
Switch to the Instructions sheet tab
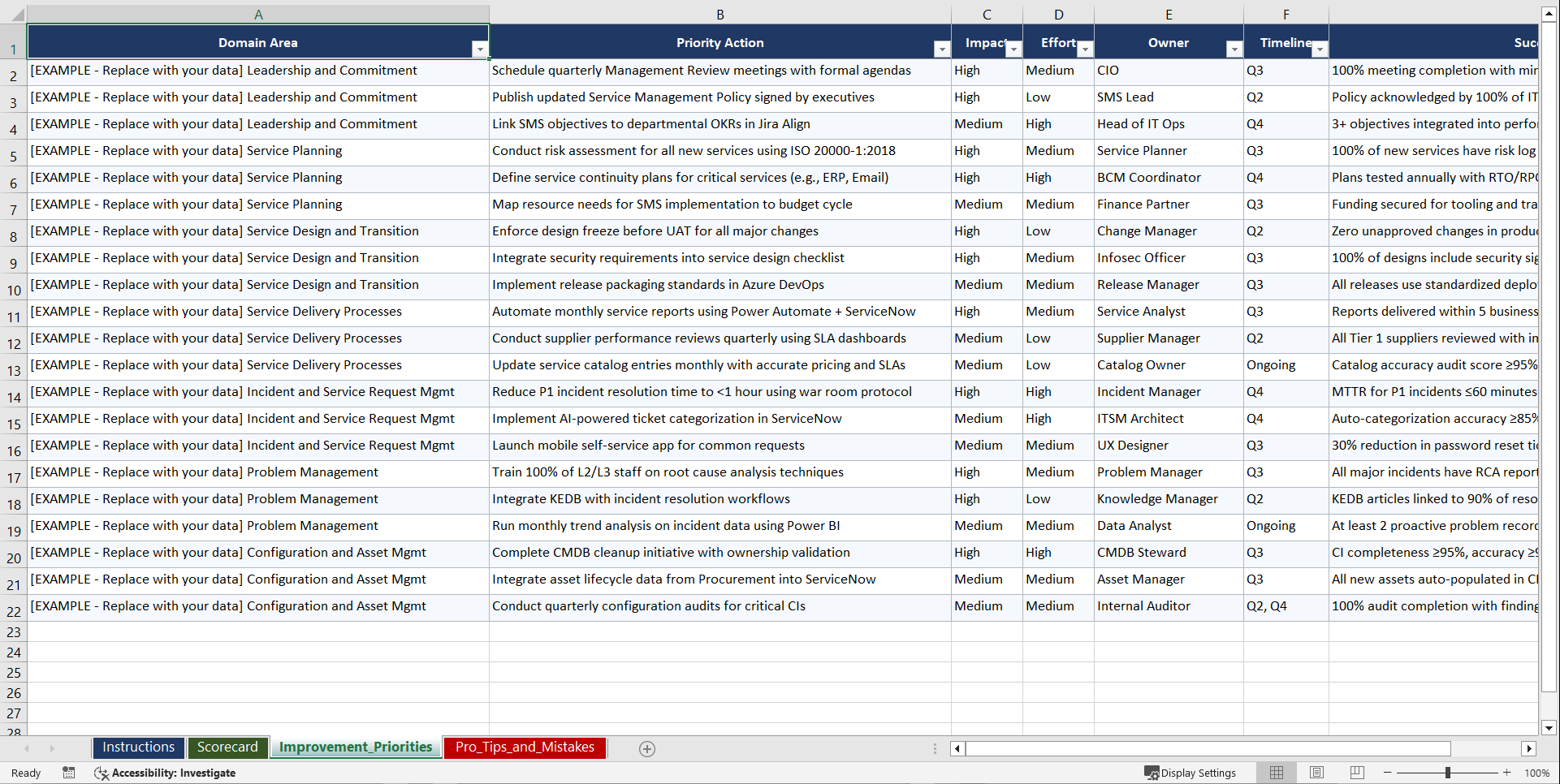(x=138, y=747)
